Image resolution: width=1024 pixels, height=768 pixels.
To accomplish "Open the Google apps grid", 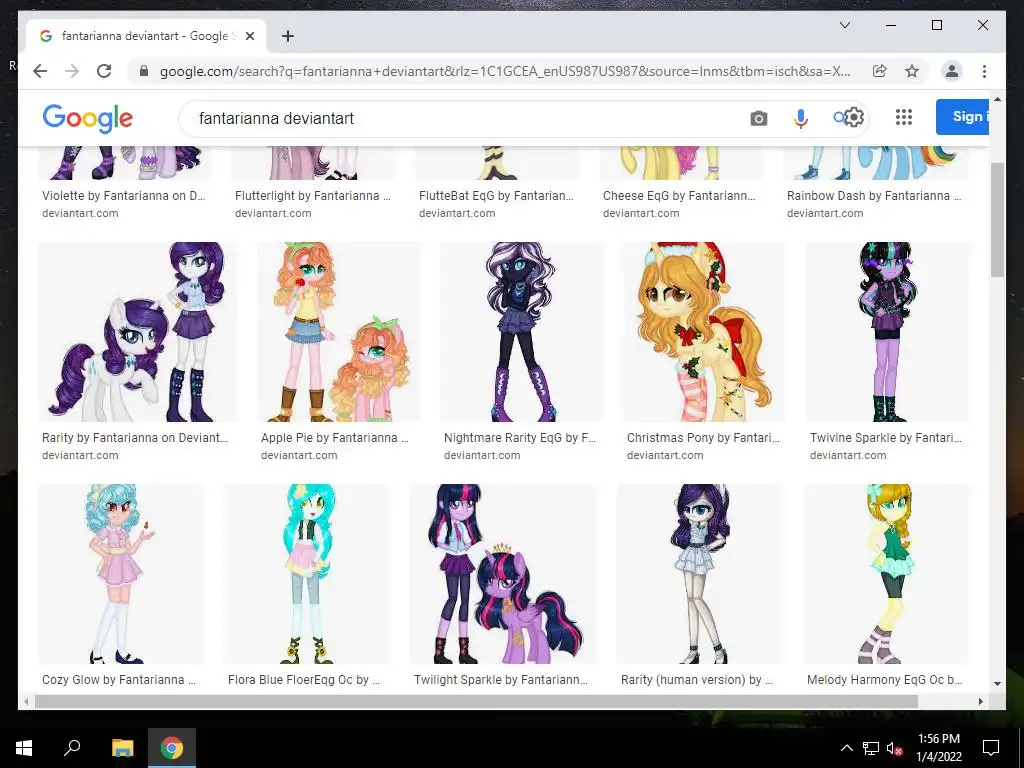I will (x=903, y=118).
